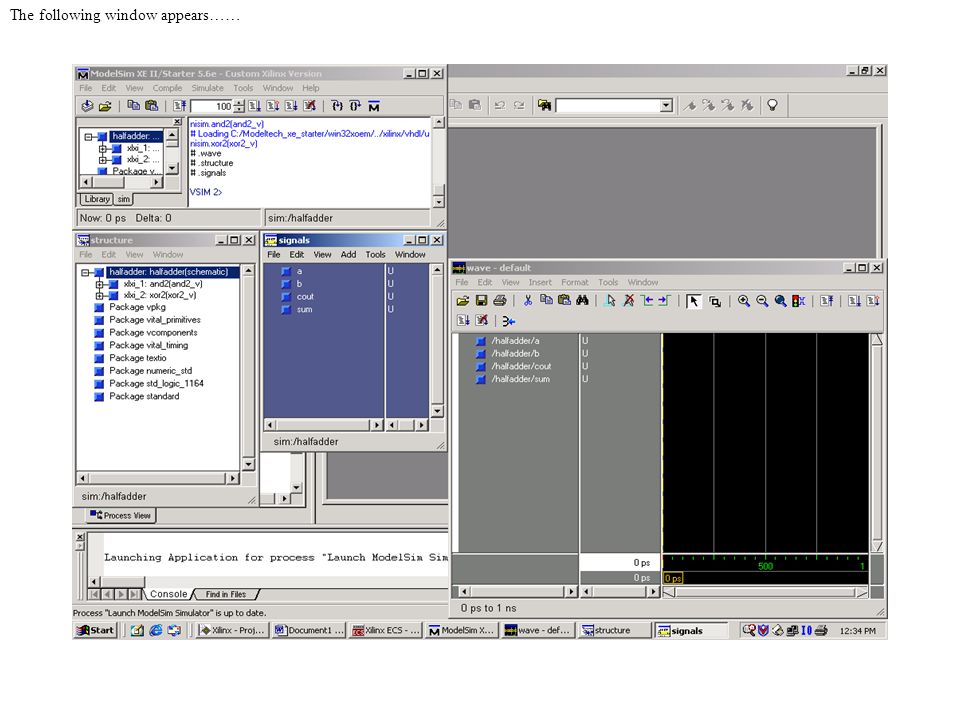Viewport: 960px width, 720px height.
Task: Click the horizontal scrollbar under the waveform
Action: pyautogui.click(x=765, y=592)
